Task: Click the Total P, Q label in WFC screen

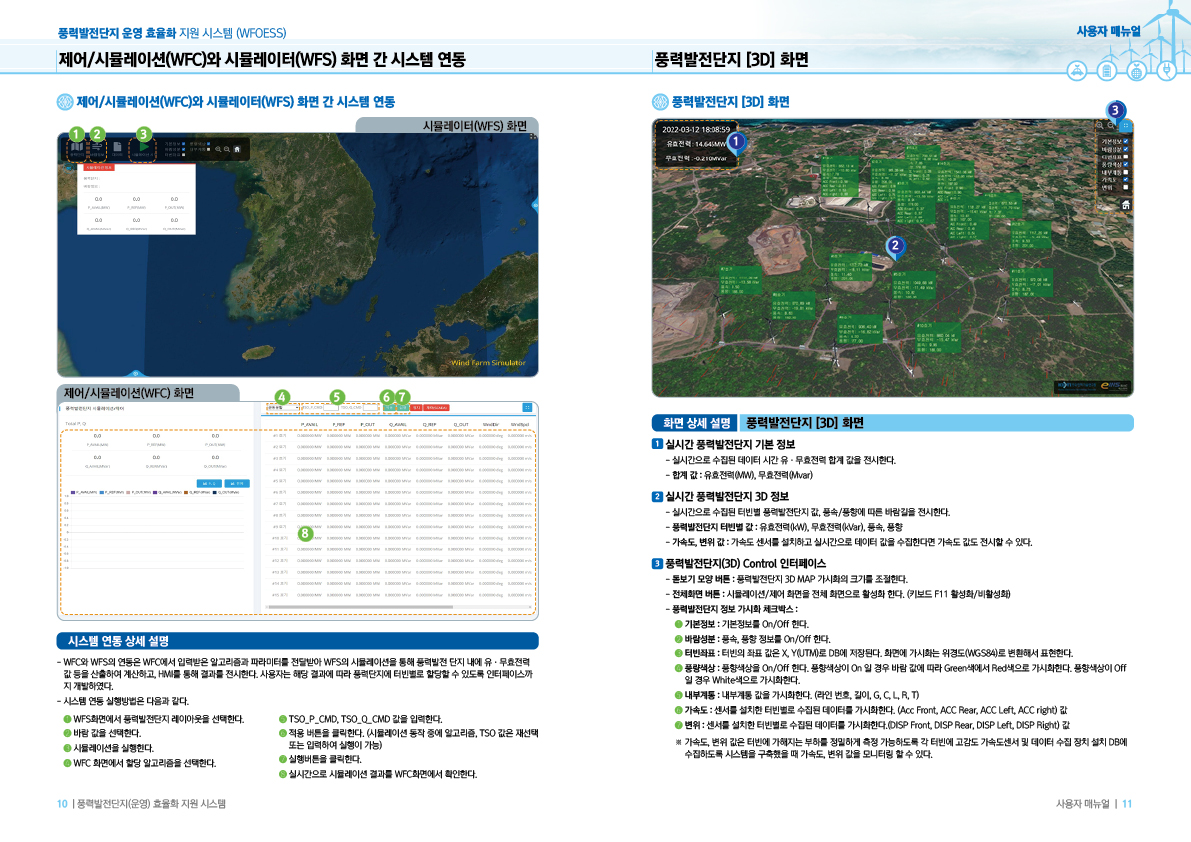Action: [76, 424]
